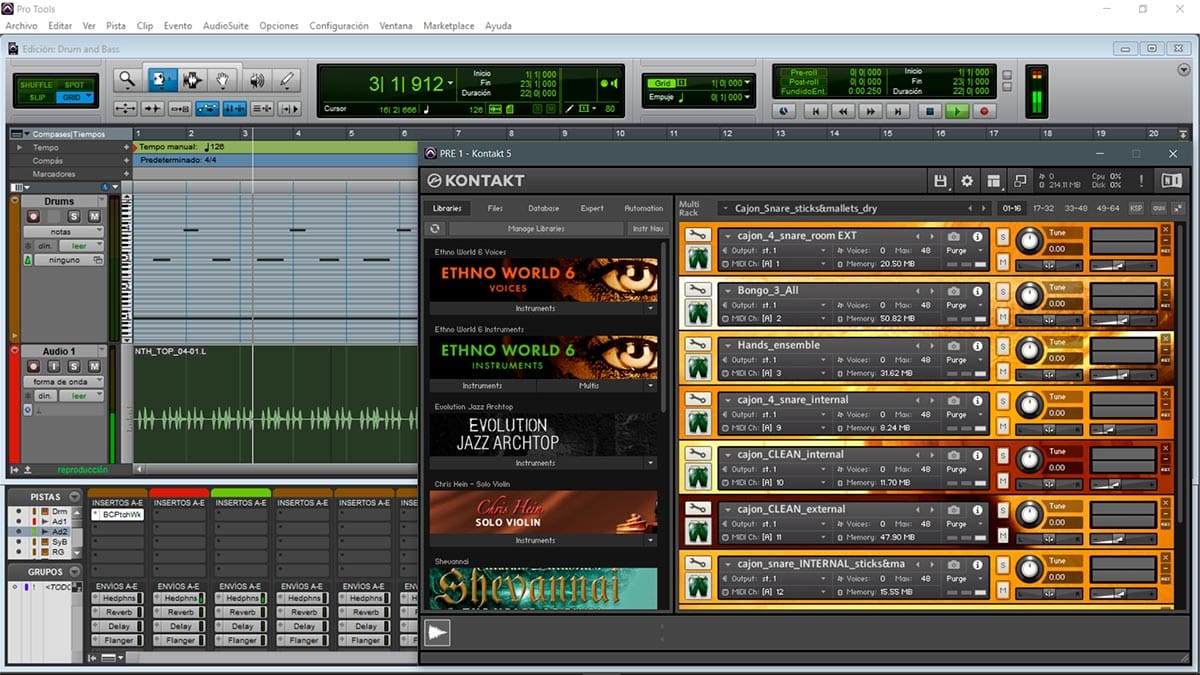Image resolution: width=1200 pixels, height=675 pixels.
Task: Select the Scrubber speaker tool
Action: [257, 80]
